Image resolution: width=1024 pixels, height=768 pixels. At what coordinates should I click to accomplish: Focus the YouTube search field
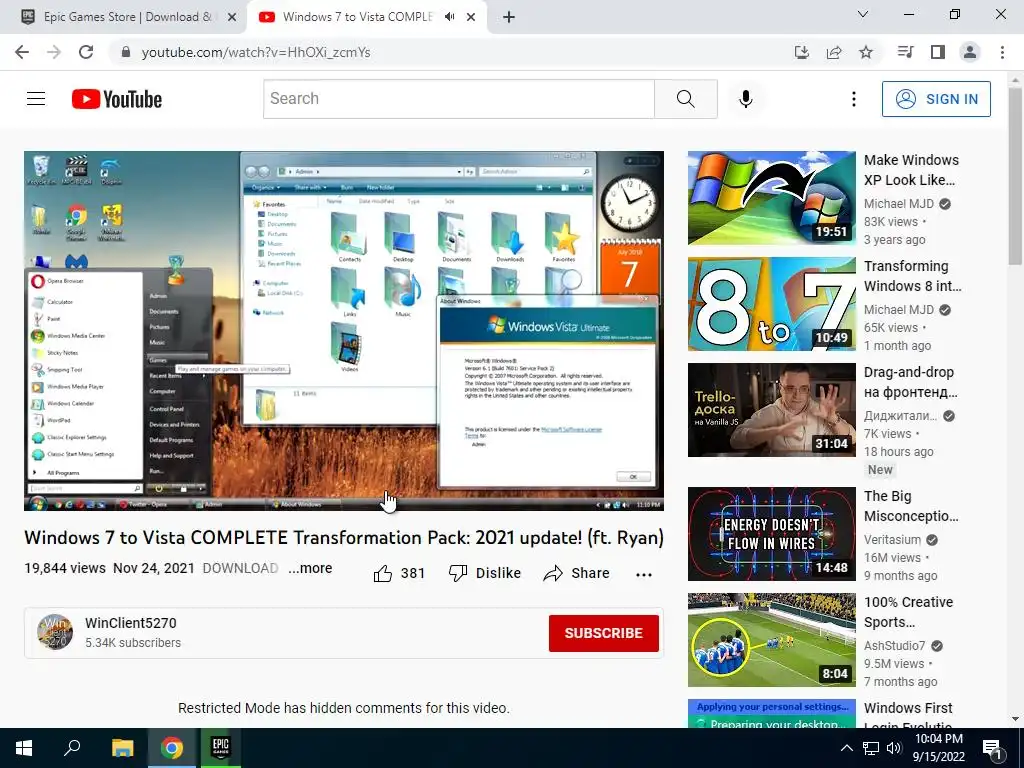(x=458, y=99)
